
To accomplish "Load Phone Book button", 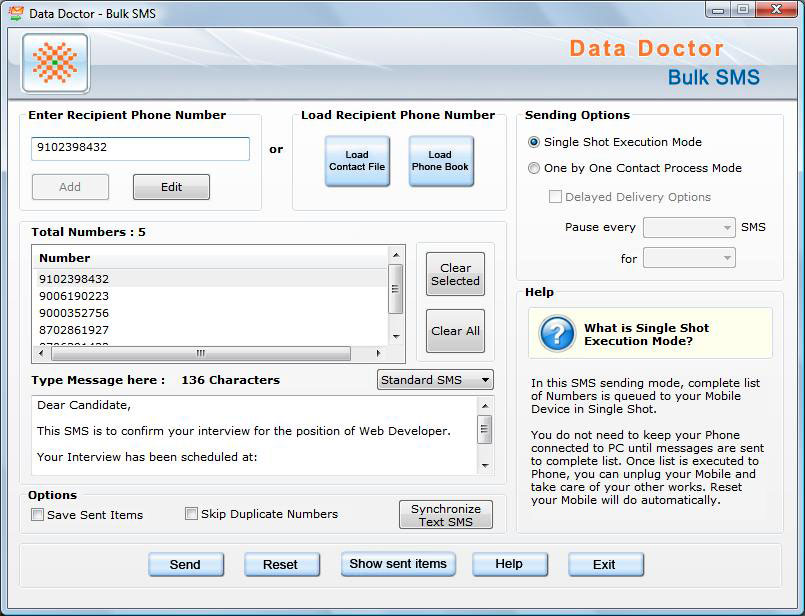I will (x=440, y=161).
